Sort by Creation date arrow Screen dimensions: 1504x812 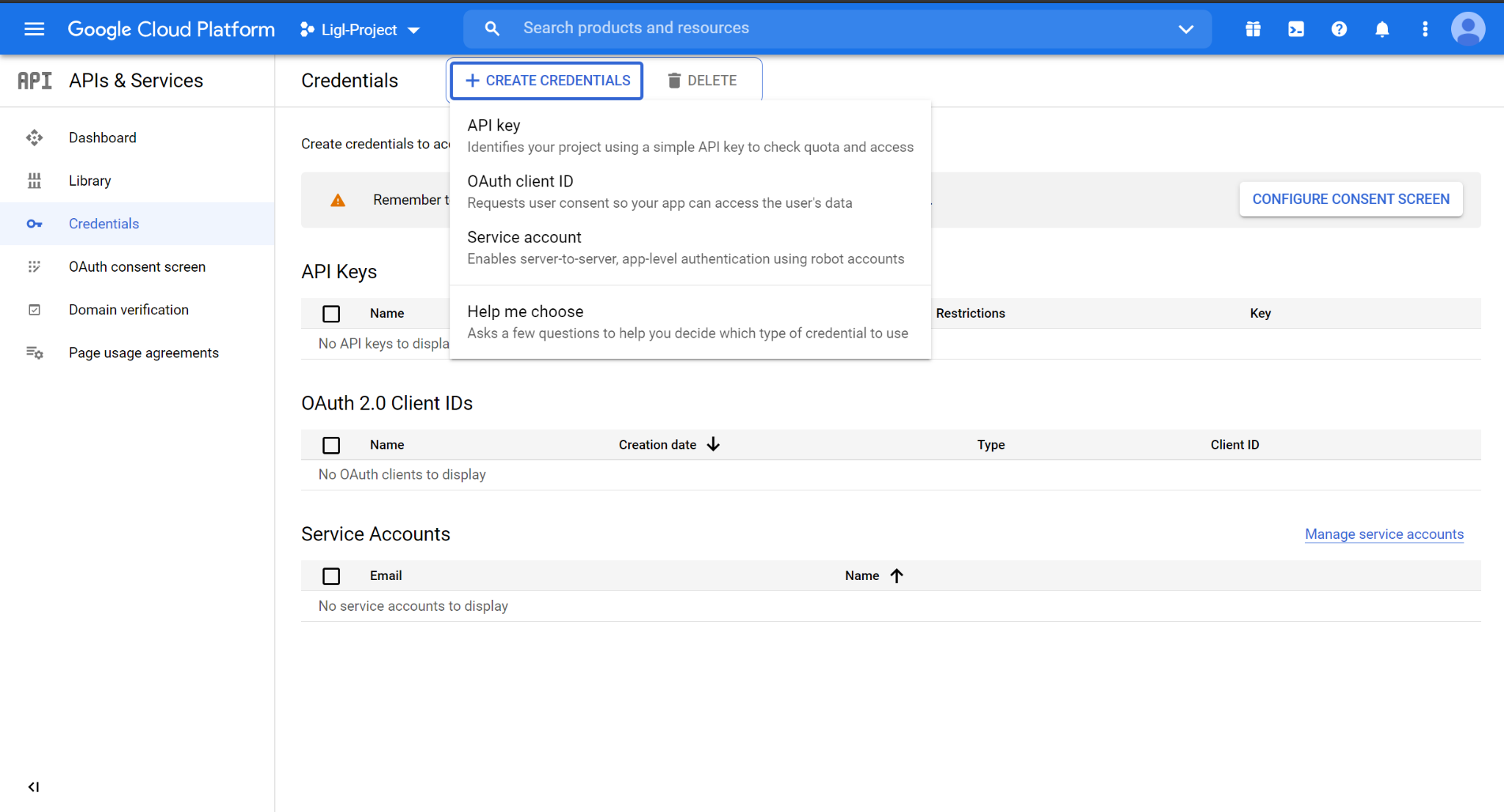(x=713, y=445)
